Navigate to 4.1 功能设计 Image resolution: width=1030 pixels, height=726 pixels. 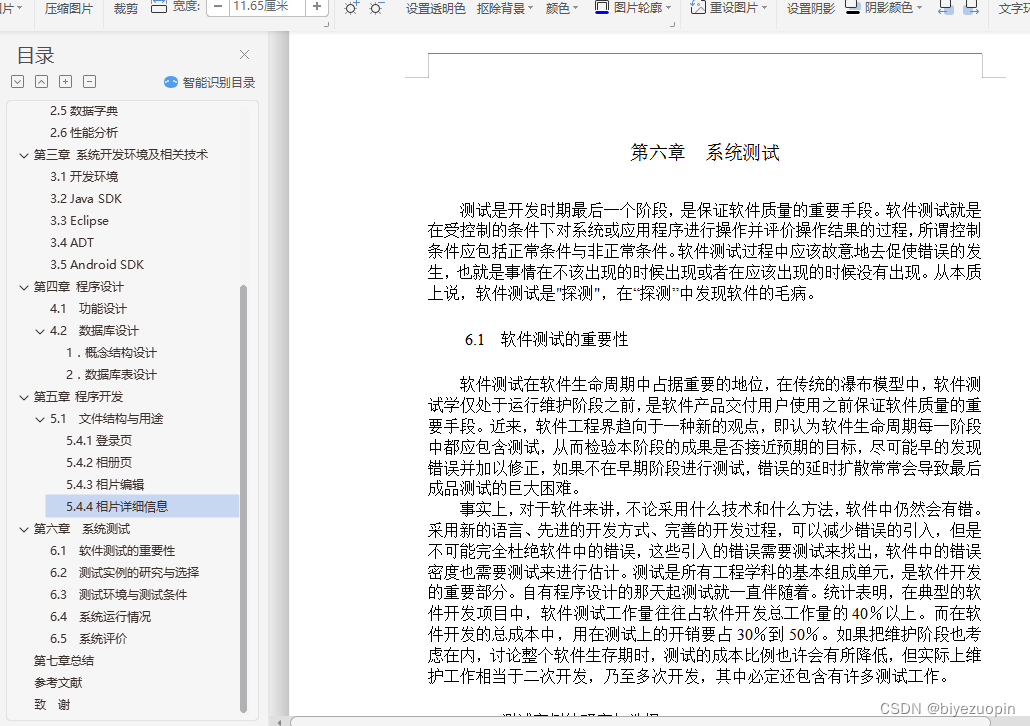(88, 309)
